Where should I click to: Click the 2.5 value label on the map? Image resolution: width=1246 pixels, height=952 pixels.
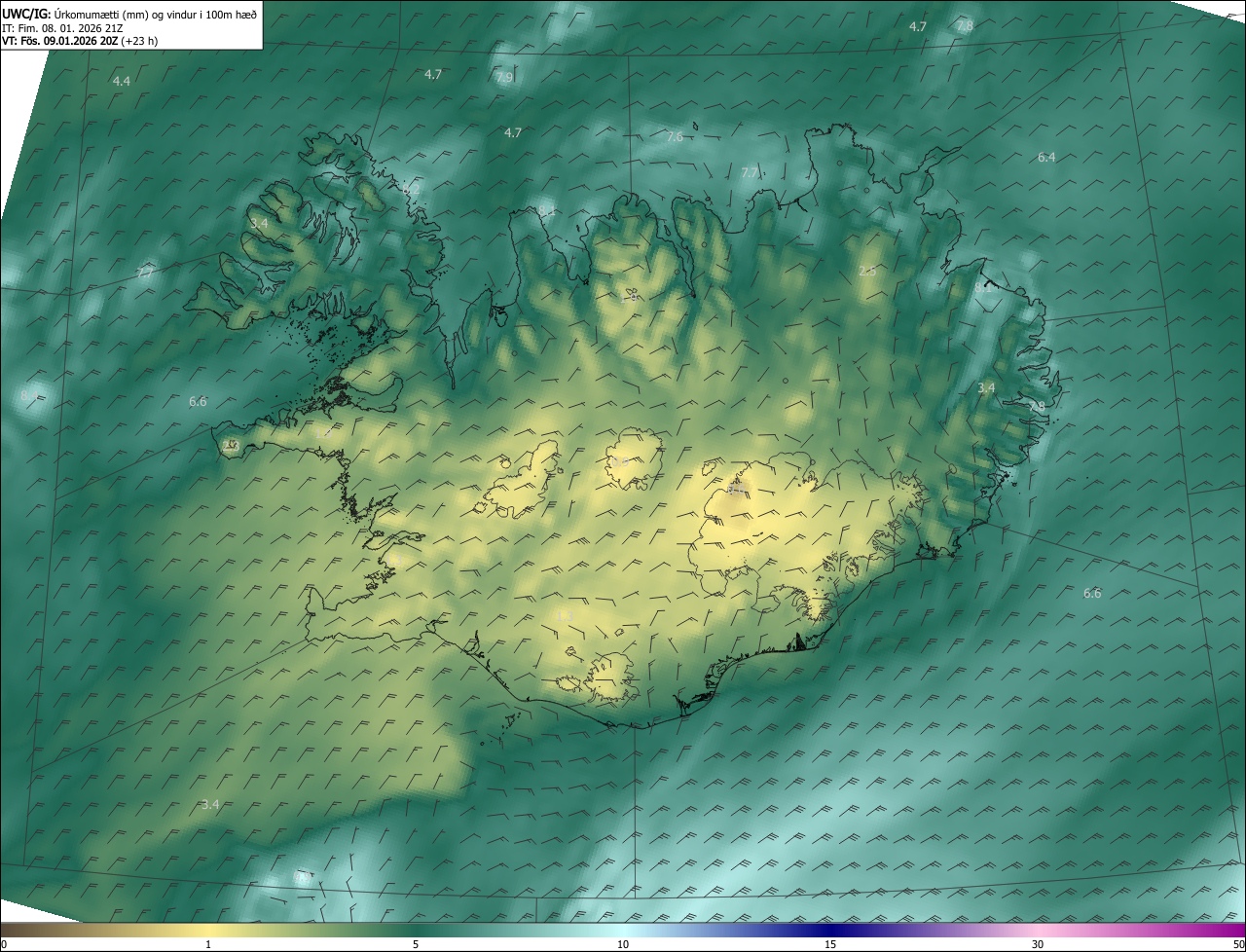click(866, 272)
